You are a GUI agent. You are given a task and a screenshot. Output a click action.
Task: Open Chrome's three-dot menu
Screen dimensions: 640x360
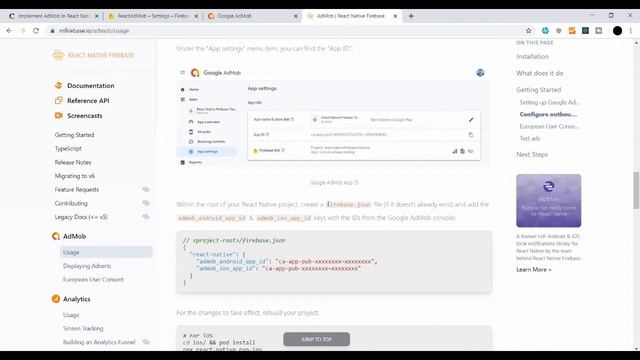(x=631, y=31)
